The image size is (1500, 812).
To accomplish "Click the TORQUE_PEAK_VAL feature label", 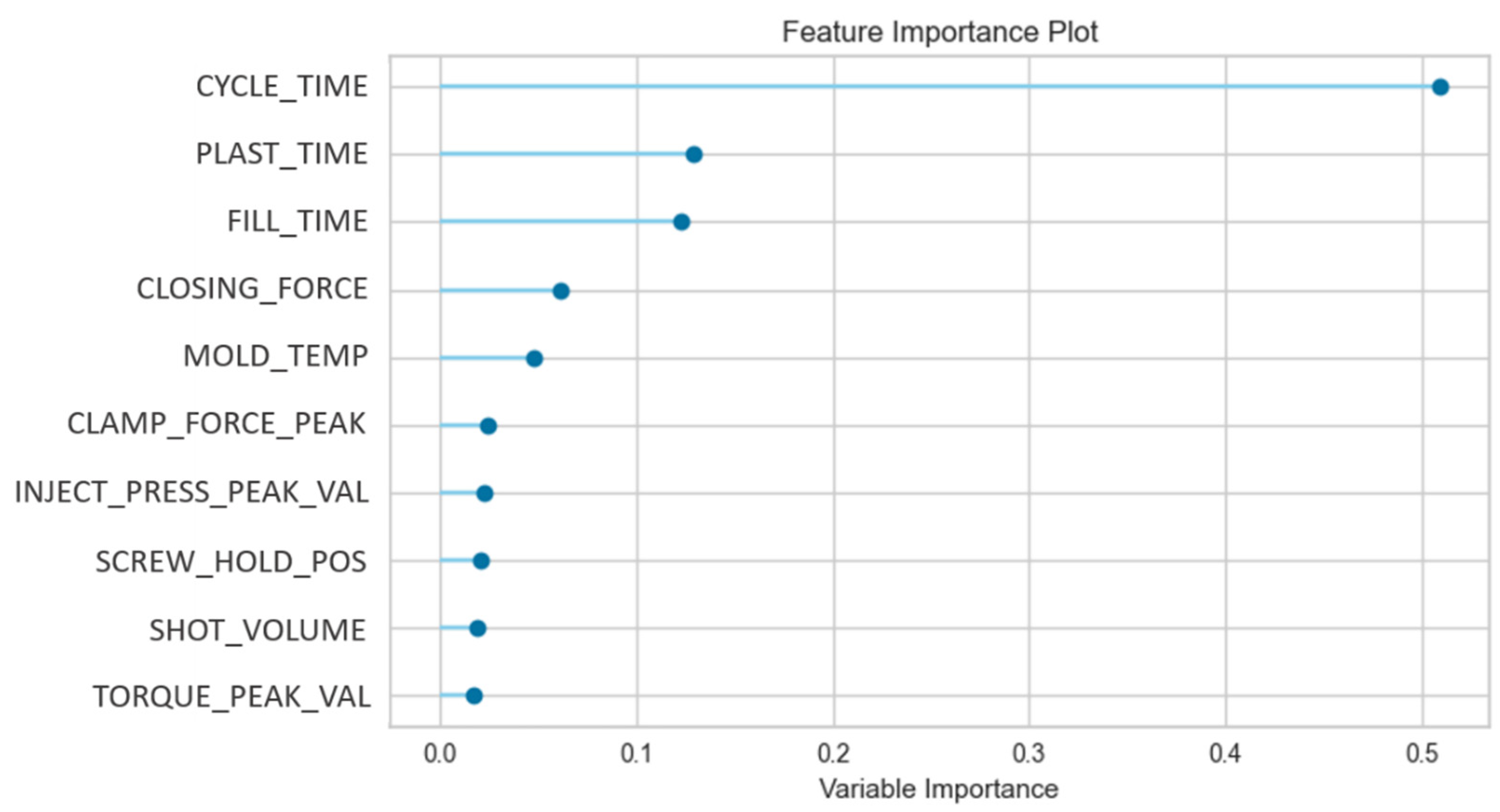I will point(232,697).
